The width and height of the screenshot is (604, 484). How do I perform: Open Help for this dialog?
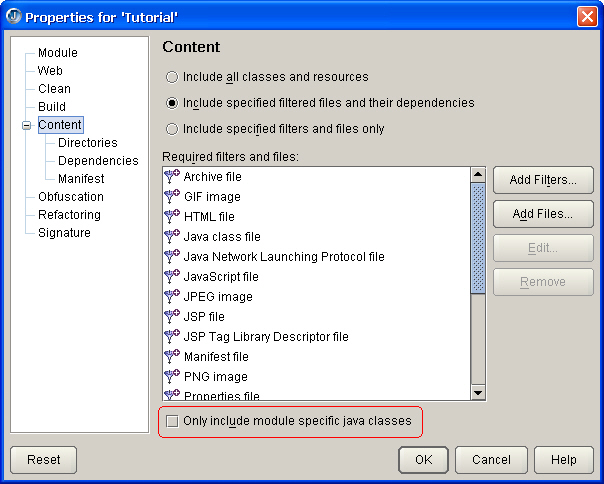tap(564, 460)
